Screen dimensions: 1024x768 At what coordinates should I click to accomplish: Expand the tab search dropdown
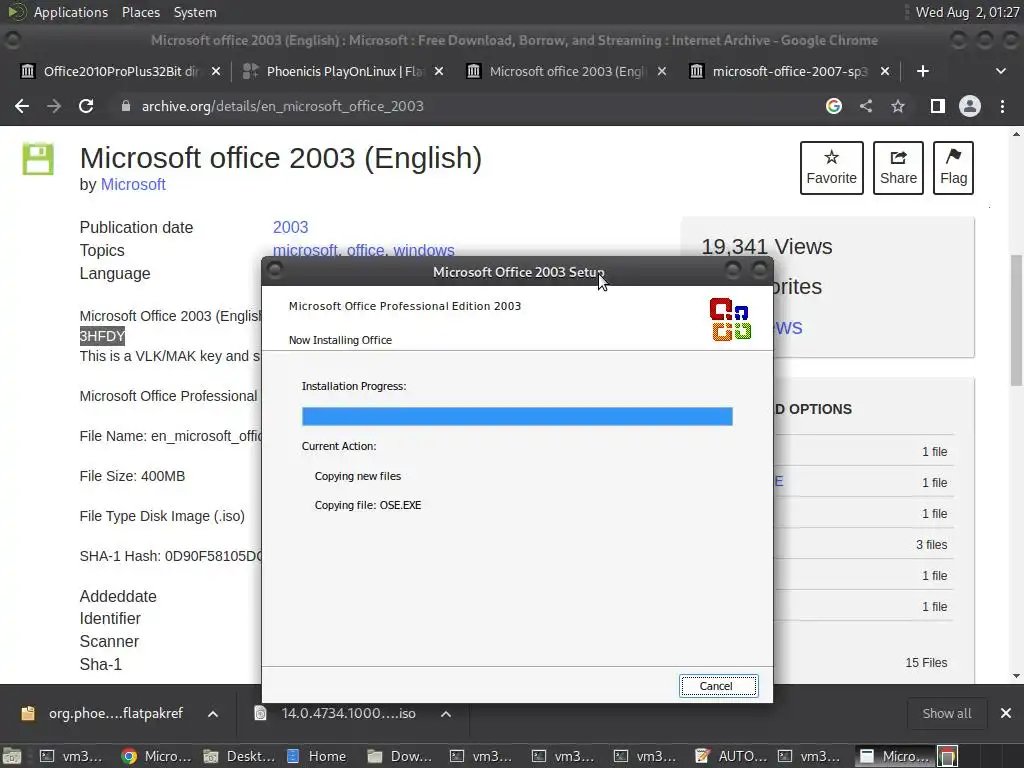(x=1000, y=71)
